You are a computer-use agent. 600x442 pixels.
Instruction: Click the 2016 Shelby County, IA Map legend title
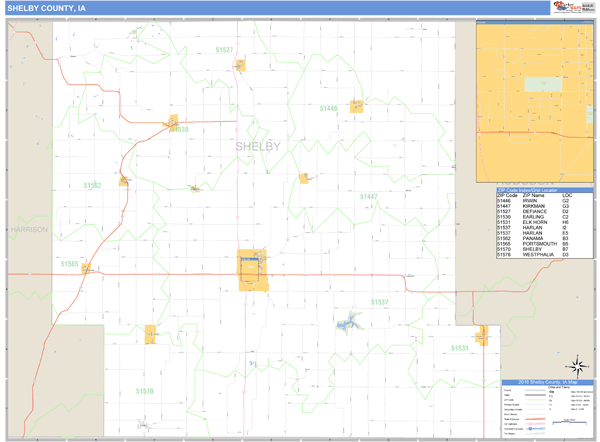548,382
